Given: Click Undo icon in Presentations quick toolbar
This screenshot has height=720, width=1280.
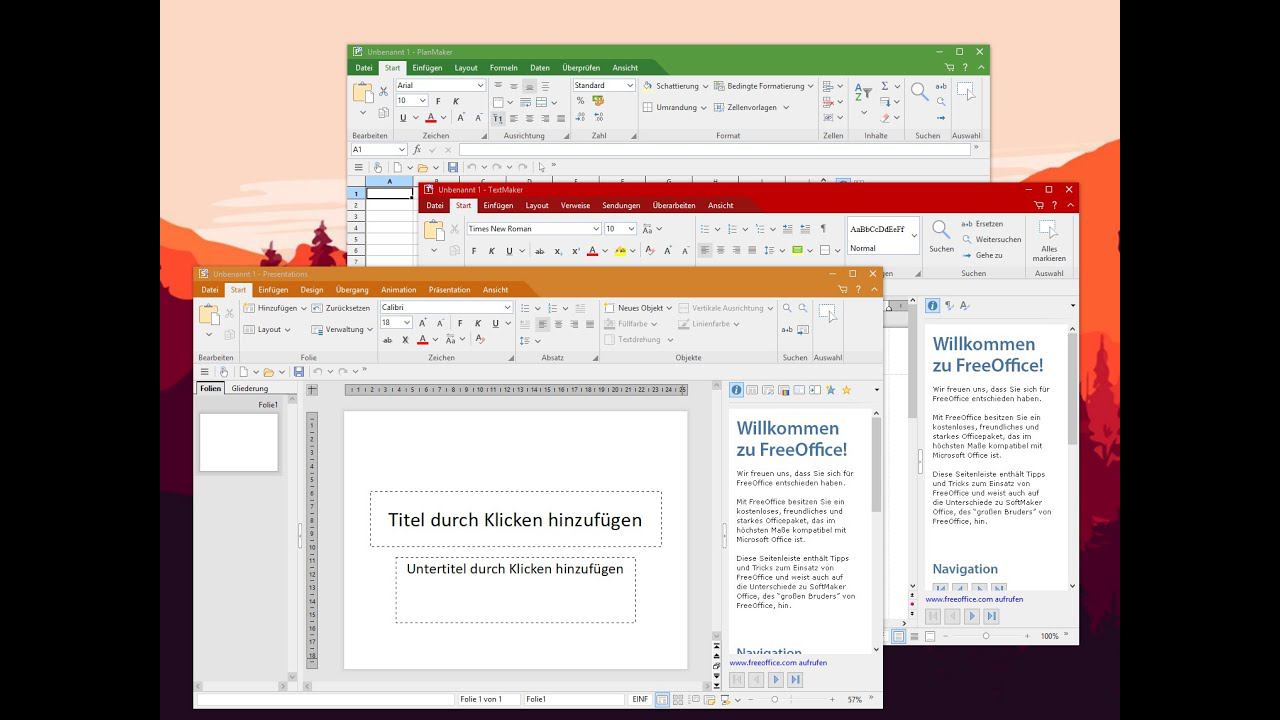Looking at the screenshot, I should (x=318, y=372).
